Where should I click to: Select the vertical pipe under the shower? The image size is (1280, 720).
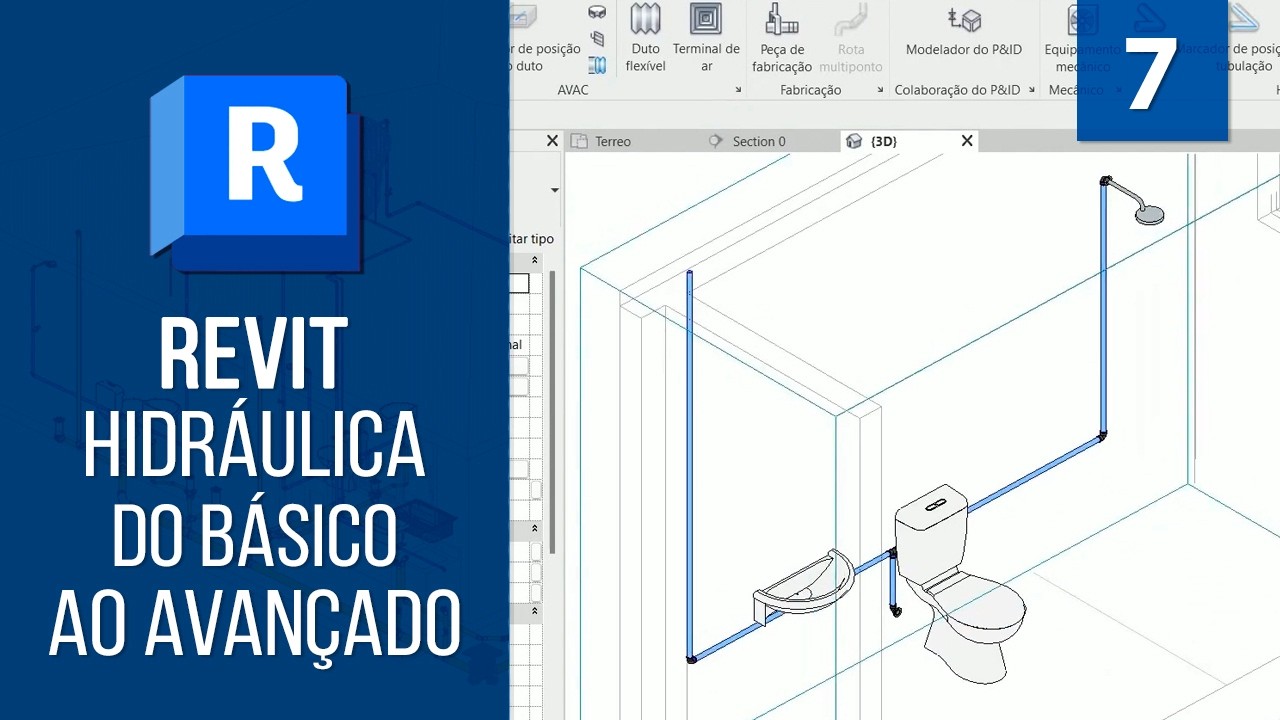(1104, 310)
